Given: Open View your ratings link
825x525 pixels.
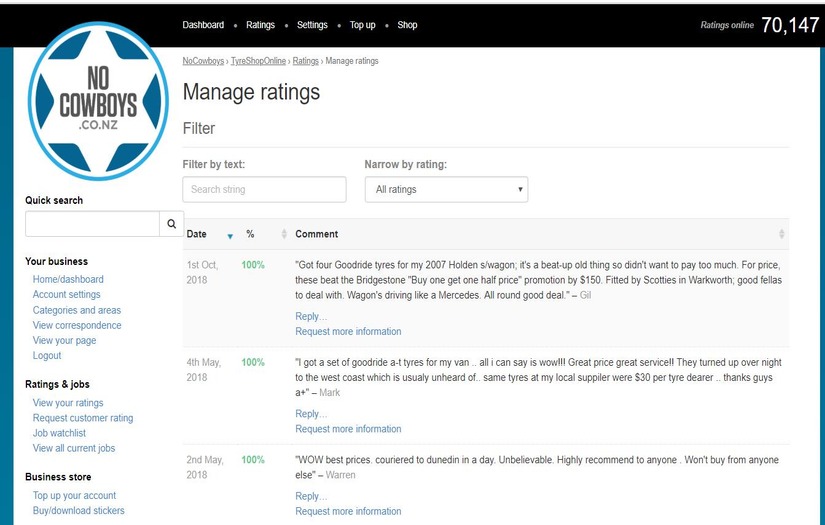Looking at the screenshot, I should (68, 403).
